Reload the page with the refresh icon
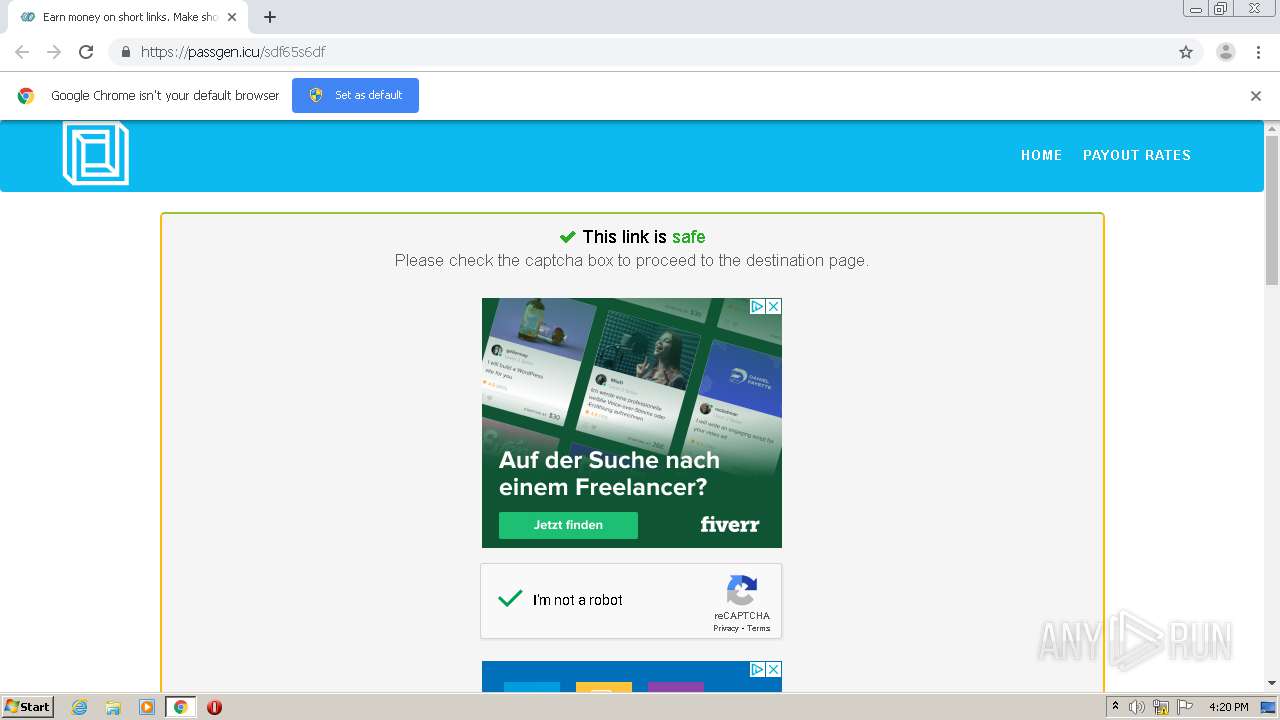Image resolution: width=1280 pixels, height=720 pixels. point(86,52)
